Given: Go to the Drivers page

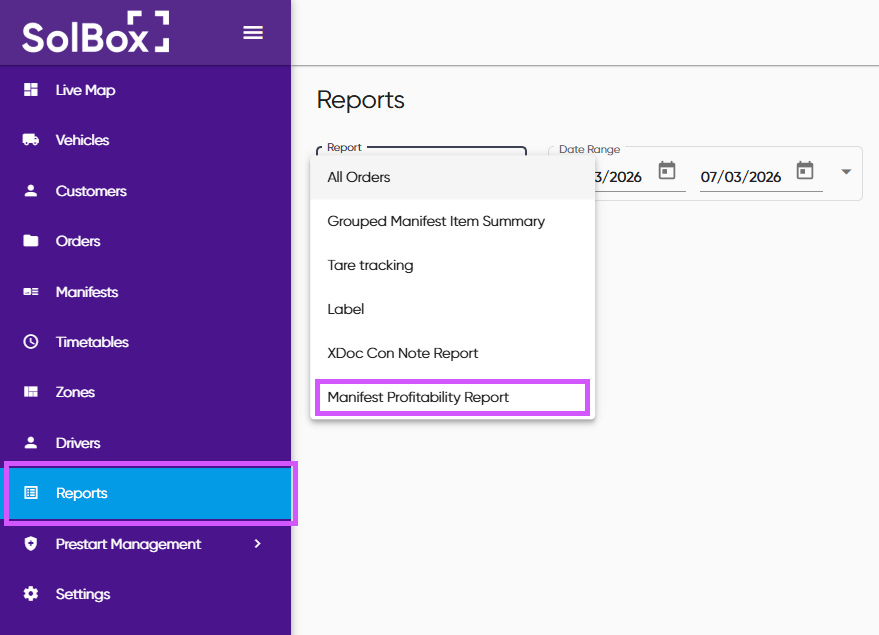Looking at the screenshot, I should point(78,443).
